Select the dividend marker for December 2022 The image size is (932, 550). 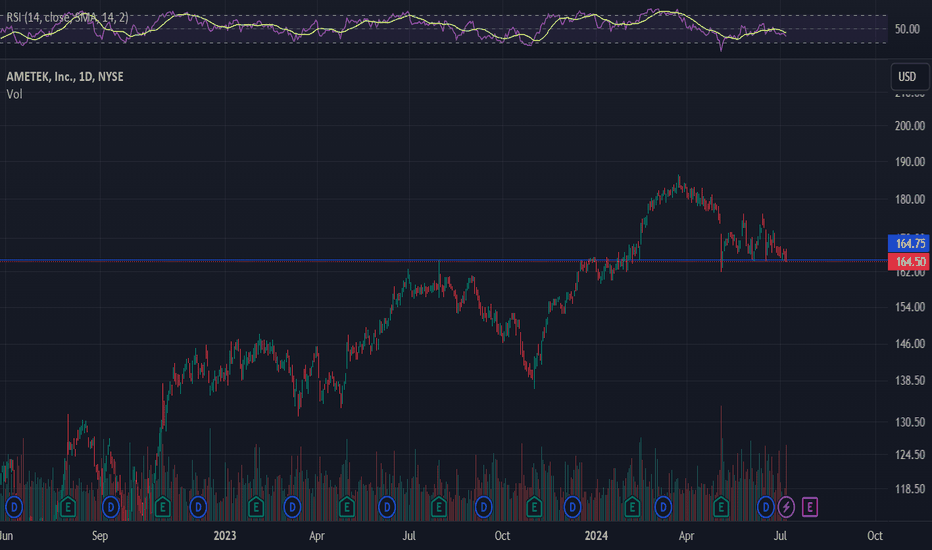[198, 507]
